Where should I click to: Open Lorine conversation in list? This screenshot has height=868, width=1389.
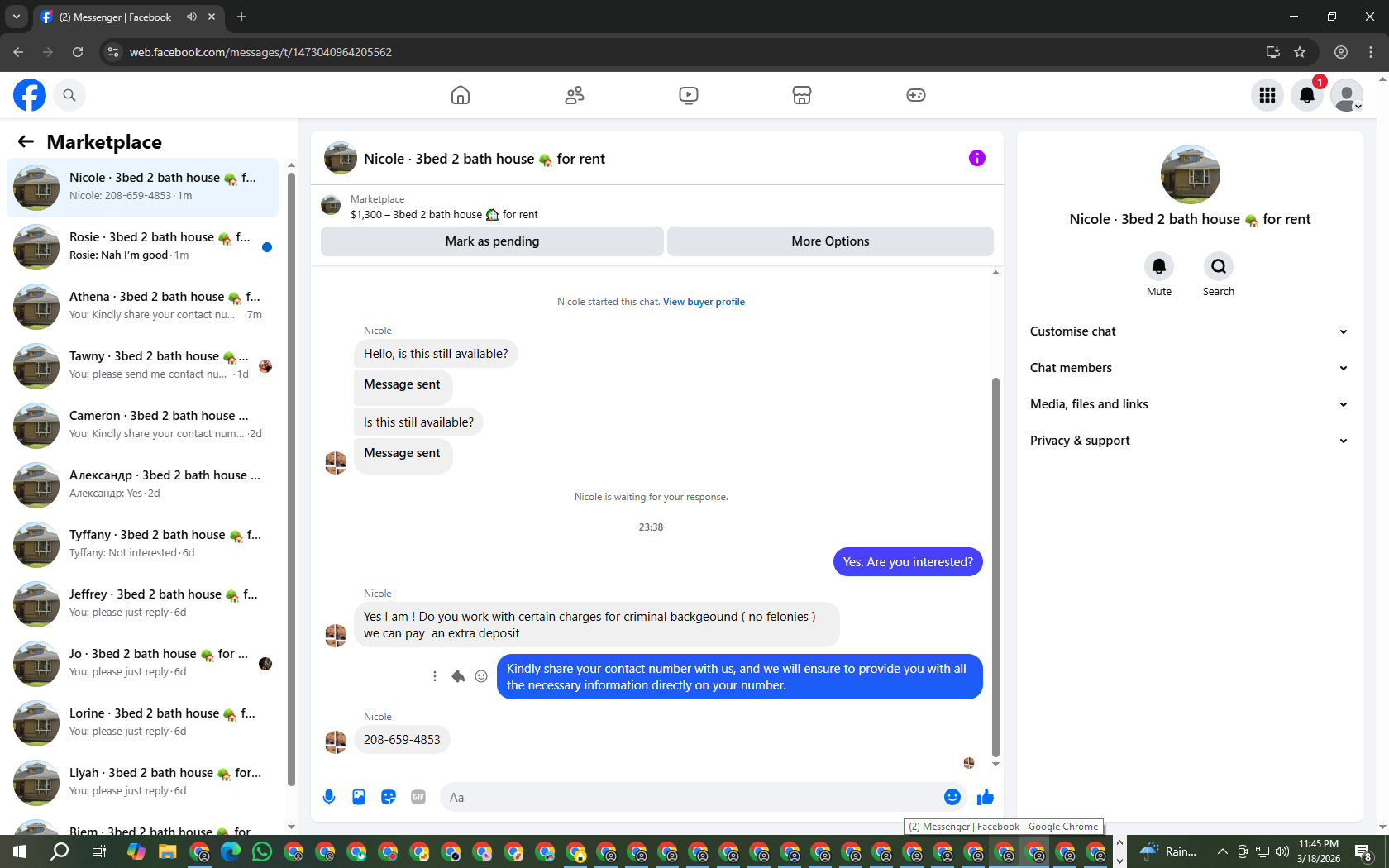click(142, 723)
